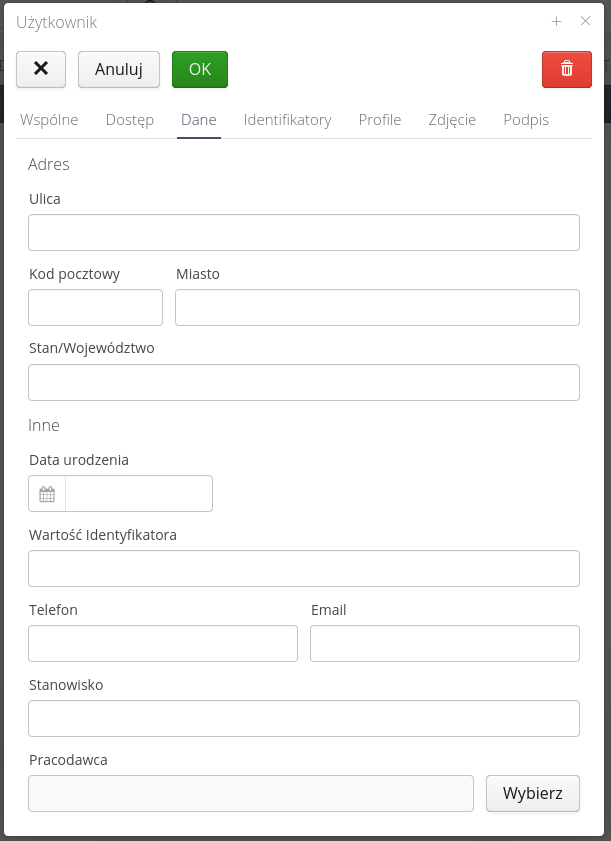The height and width of the screenshot is (841, 611).
Task: Open the date picker calendar icon
Action: [45, 493]
